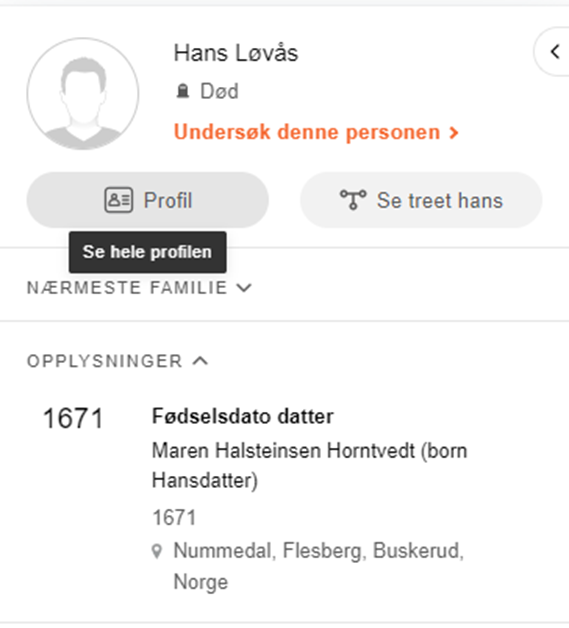The width and height of the screenshot is (569, 628).
Task: Click the up chevron next to OPPLYSNINGER
Action: point(200,361)
